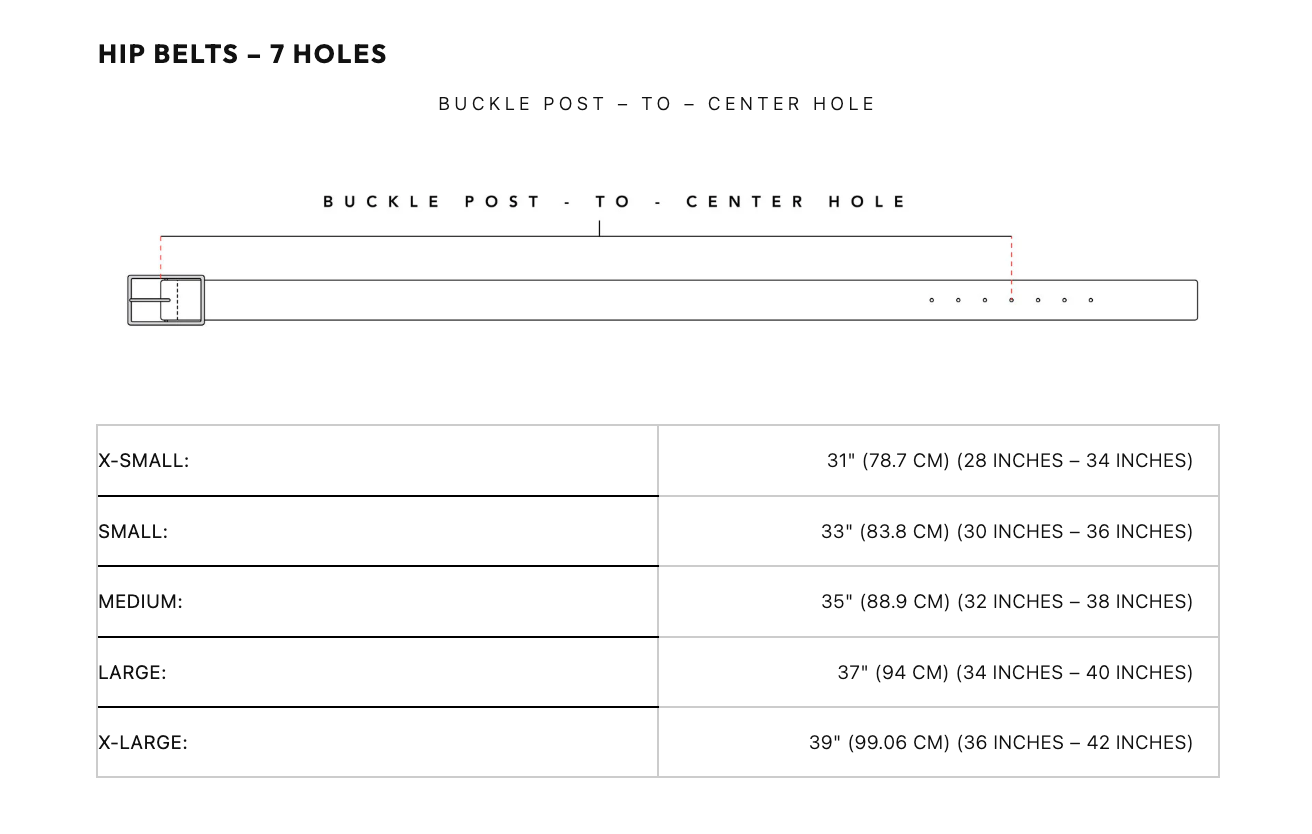Click the bold diagram label above the belt
Screen dimensions: 1312x834
(x=614, y=202)
